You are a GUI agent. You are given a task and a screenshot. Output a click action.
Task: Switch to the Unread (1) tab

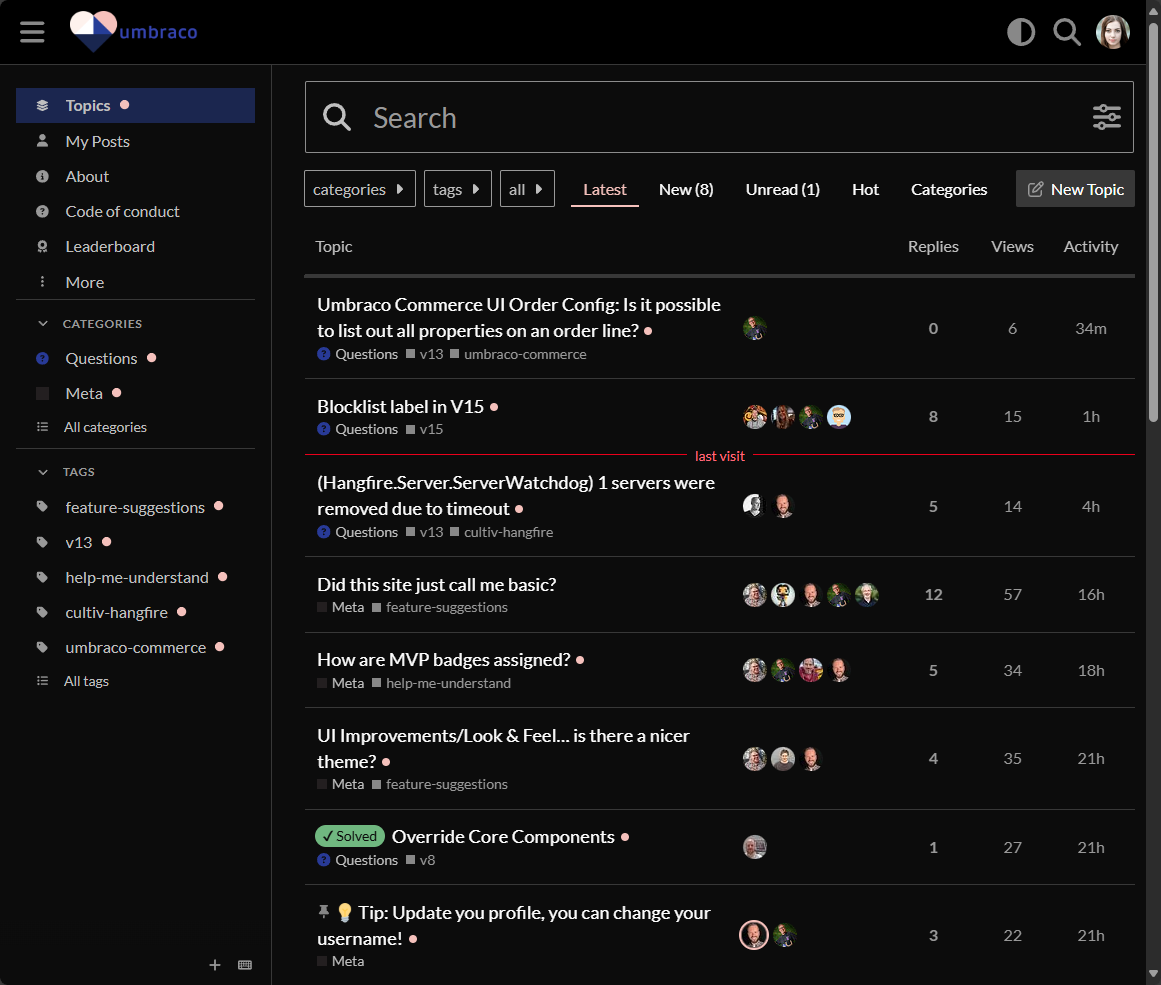click(x=782, y=189)
